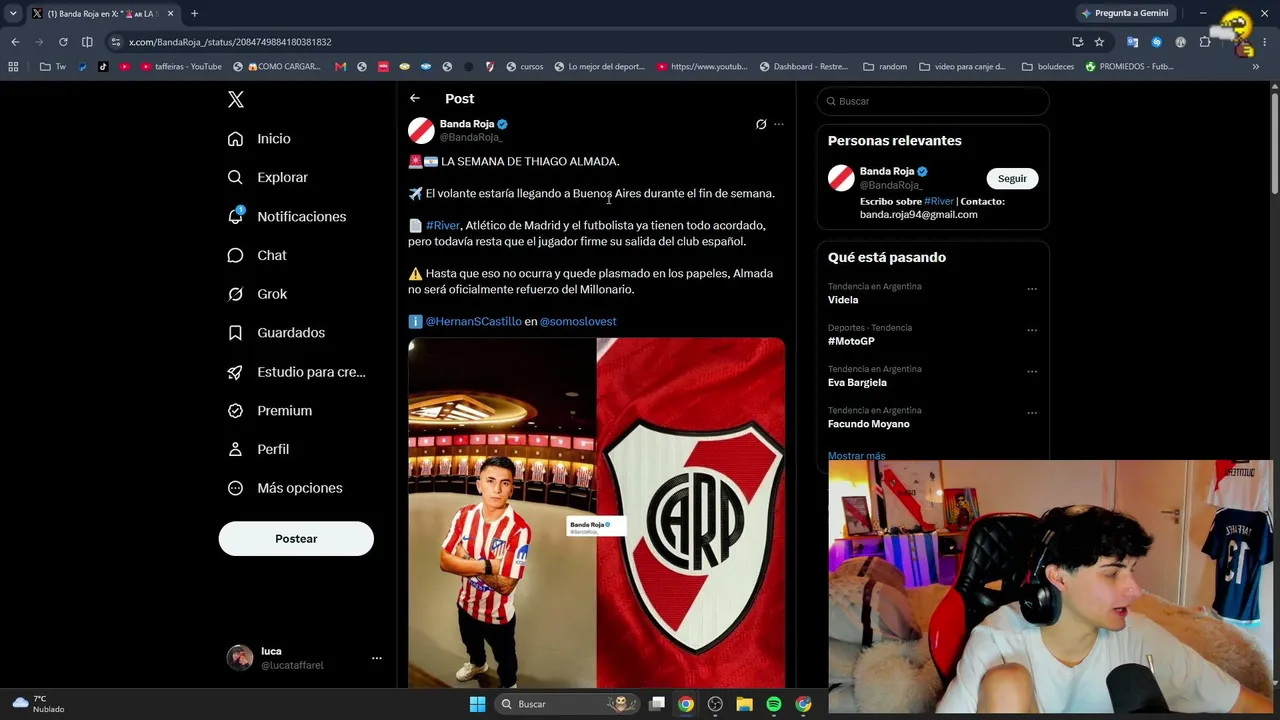Open the weather widget showing 7°C

[x=38, y=704]
